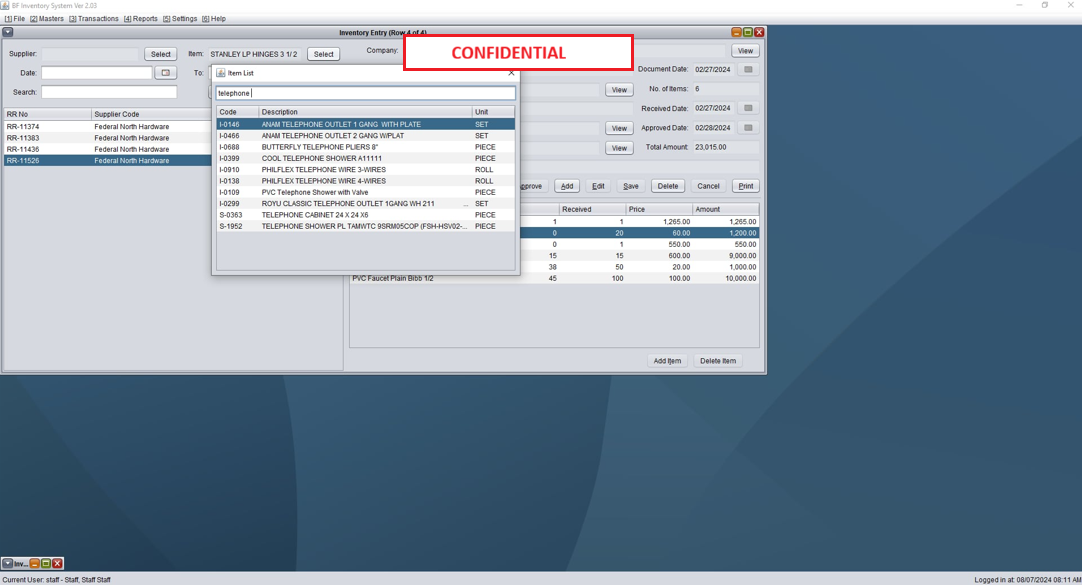Click the View button beside Approved Date

pos(619,128)
